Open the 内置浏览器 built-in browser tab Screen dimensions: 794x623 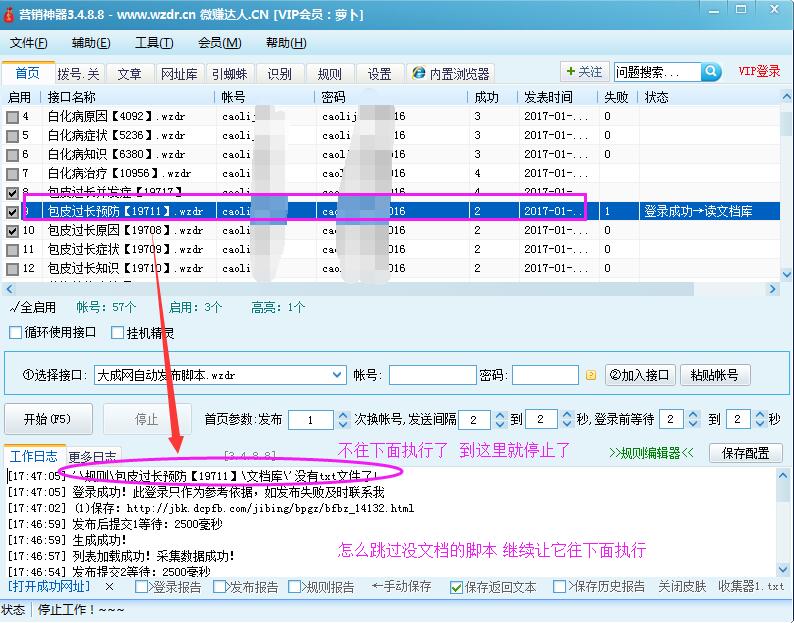pyautogui.click(x=450, y=74)
